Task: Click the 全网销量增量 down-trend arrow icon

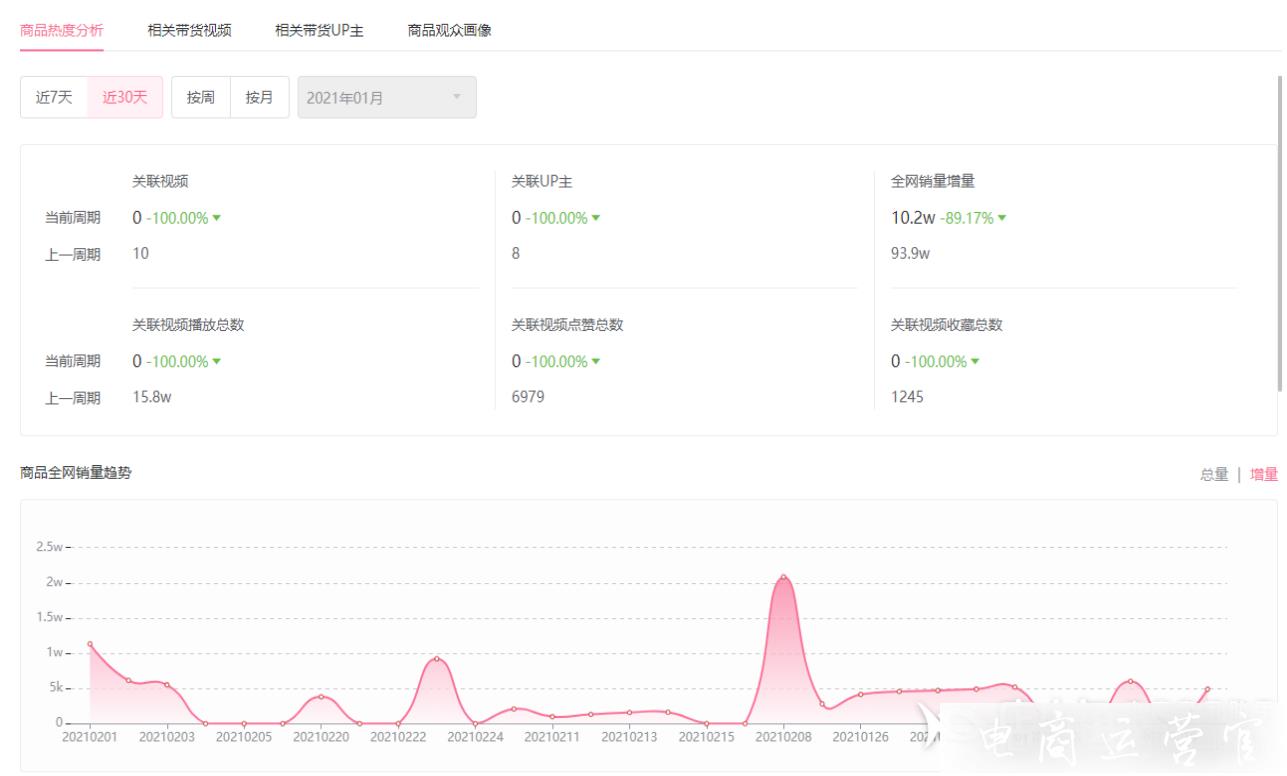Action: (1002, 218)
